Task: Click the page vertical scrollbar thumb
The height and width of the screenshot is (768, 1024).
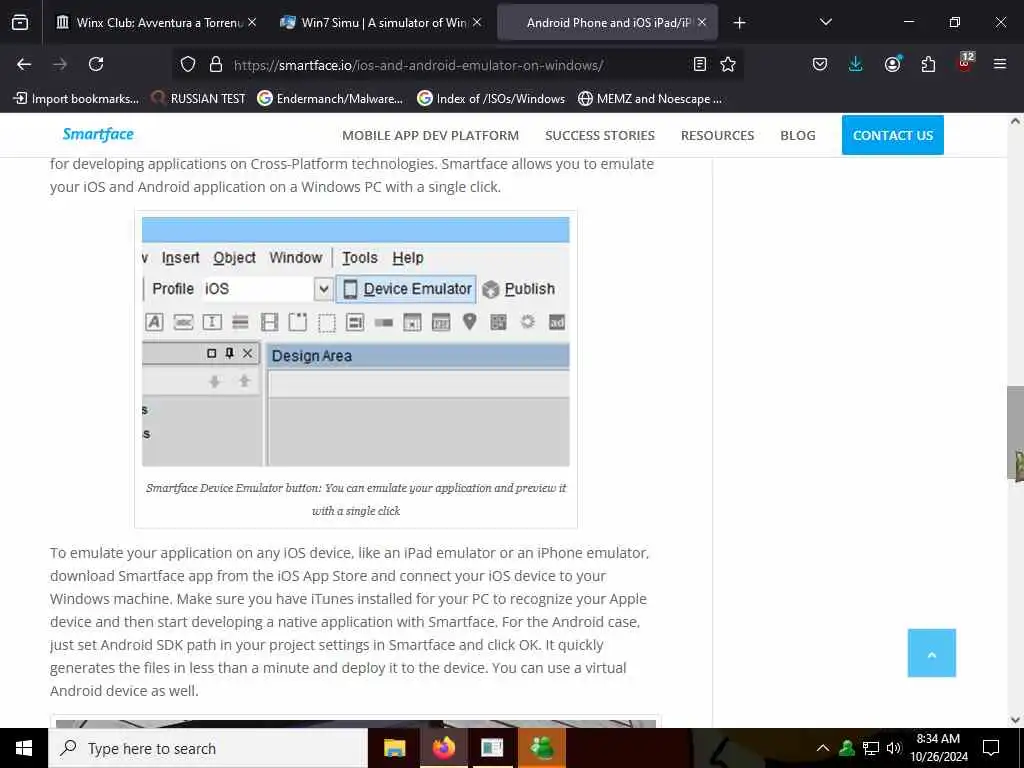Action: [1015, 432]
